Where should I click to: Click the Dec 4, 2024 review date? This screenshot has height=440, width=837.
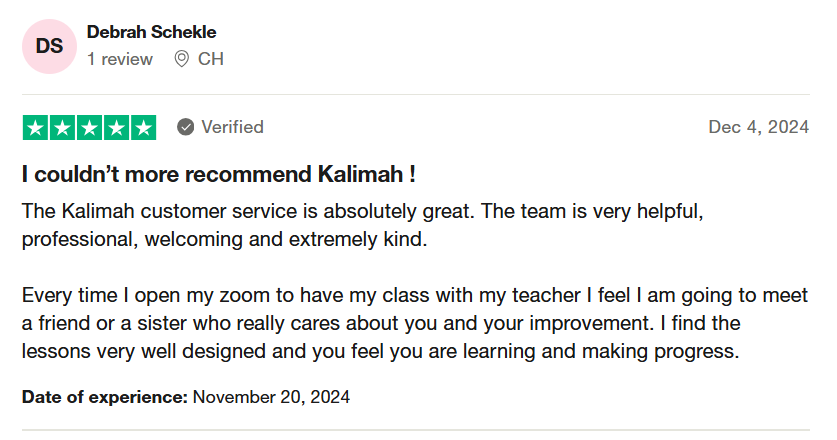759,127
